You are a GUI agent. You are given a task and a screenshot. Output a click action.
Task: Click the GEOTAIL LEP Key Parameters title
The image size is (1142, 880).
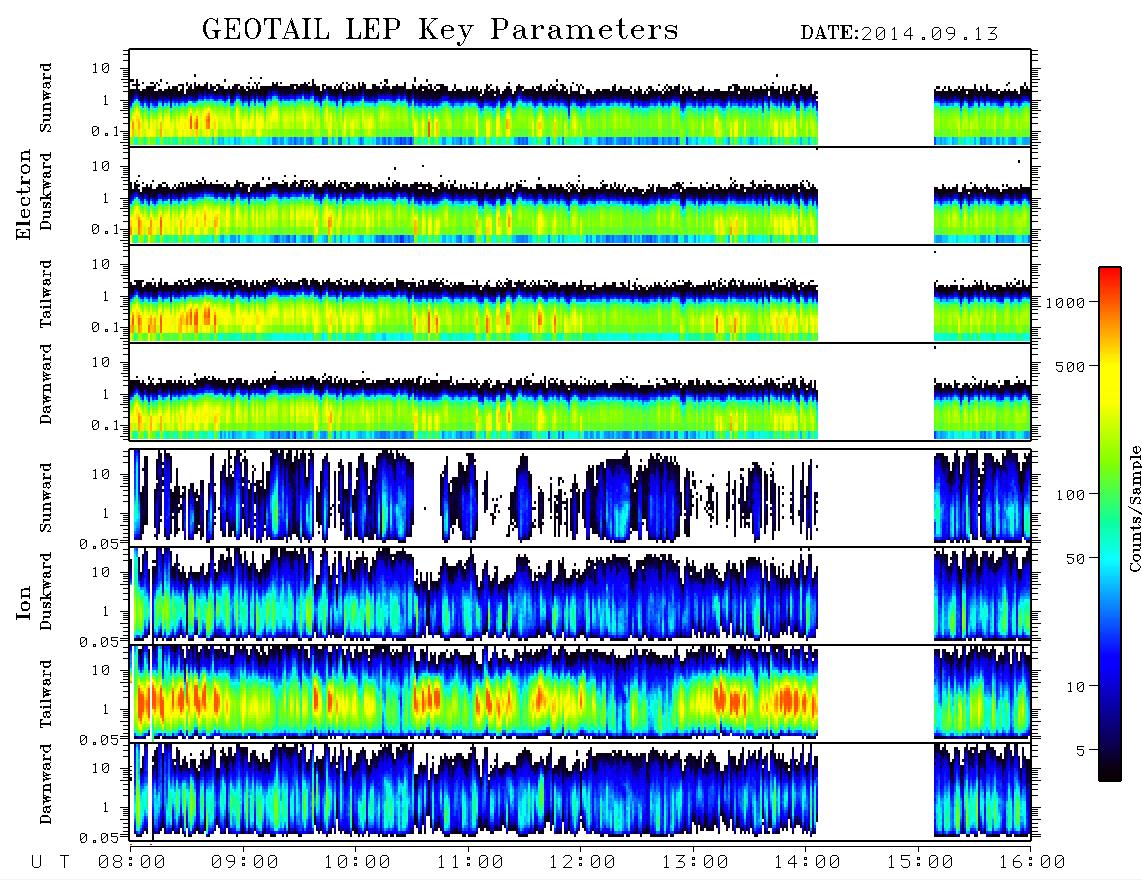pos(440,31)
